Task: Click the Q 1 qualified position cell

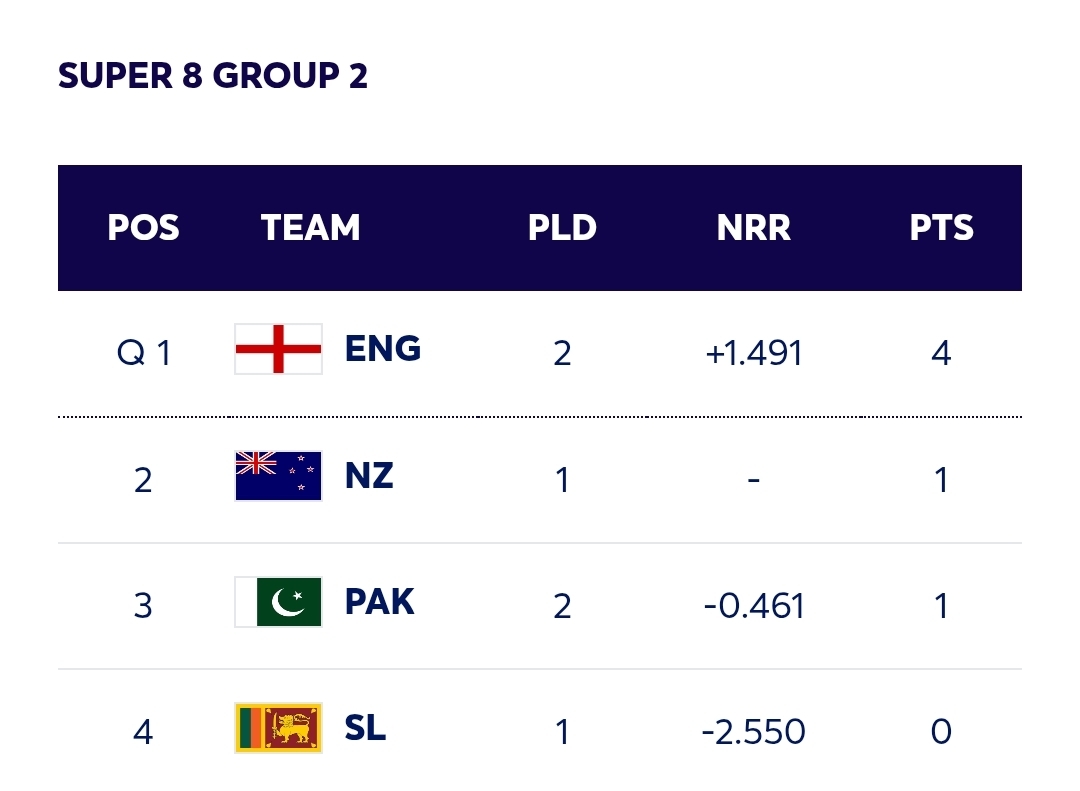Action: [143, 353]
